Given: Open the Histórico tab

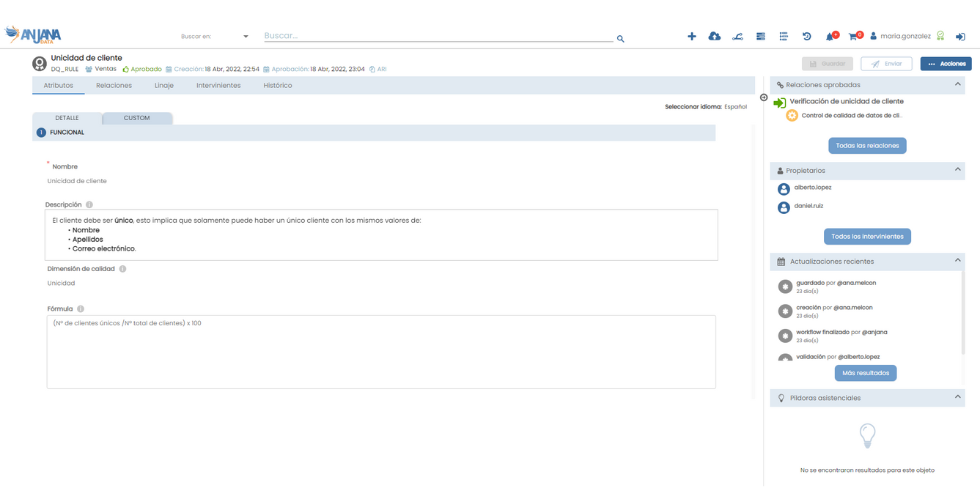Looking at the screenshot, I should [277, 86].
